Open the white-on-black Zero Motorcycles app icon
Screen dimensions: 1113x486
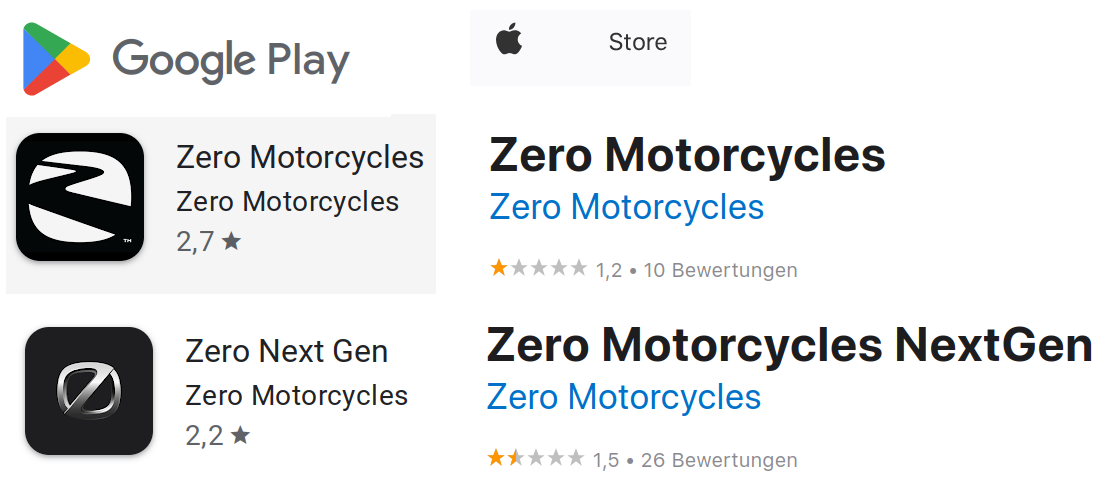pos(80,197)
